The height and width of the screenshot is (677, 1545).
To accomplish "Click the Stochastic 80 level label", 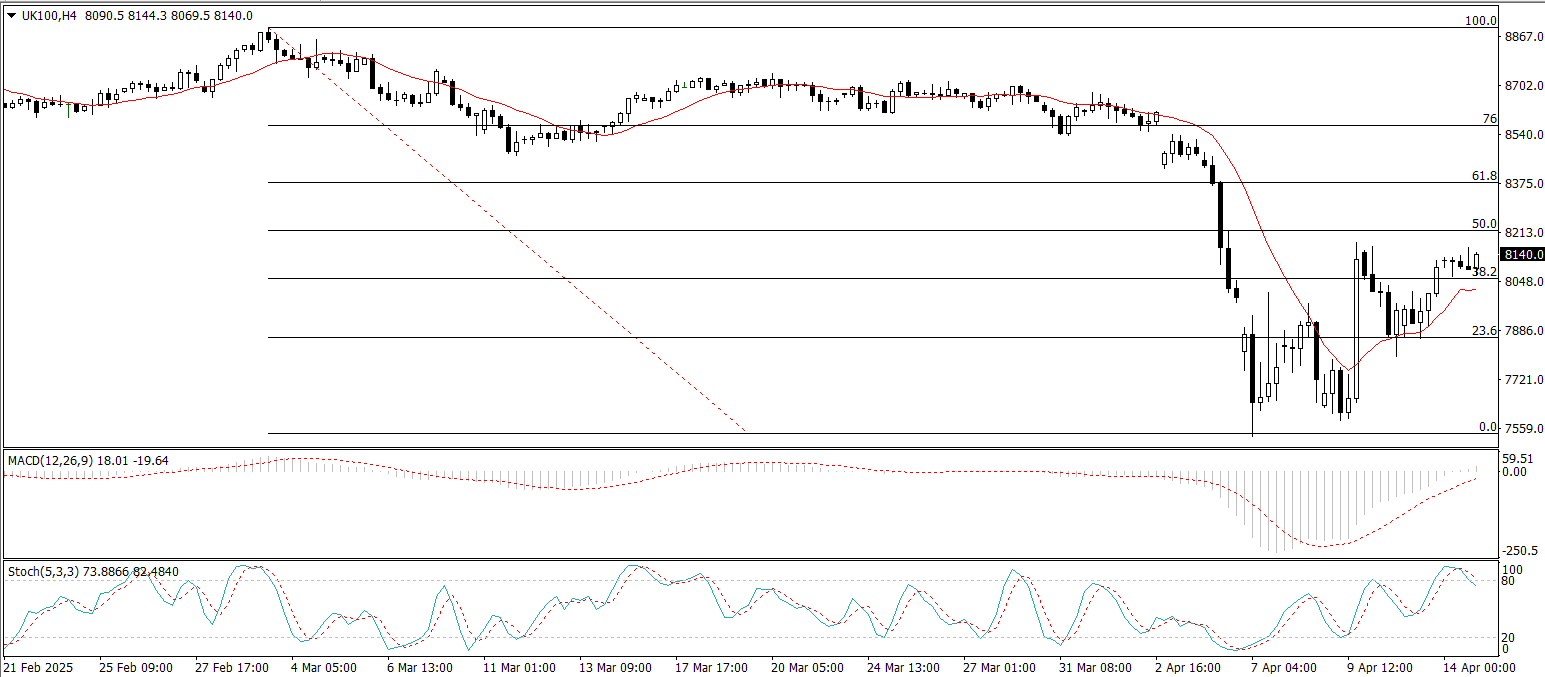I will [x=1512, y=580].
